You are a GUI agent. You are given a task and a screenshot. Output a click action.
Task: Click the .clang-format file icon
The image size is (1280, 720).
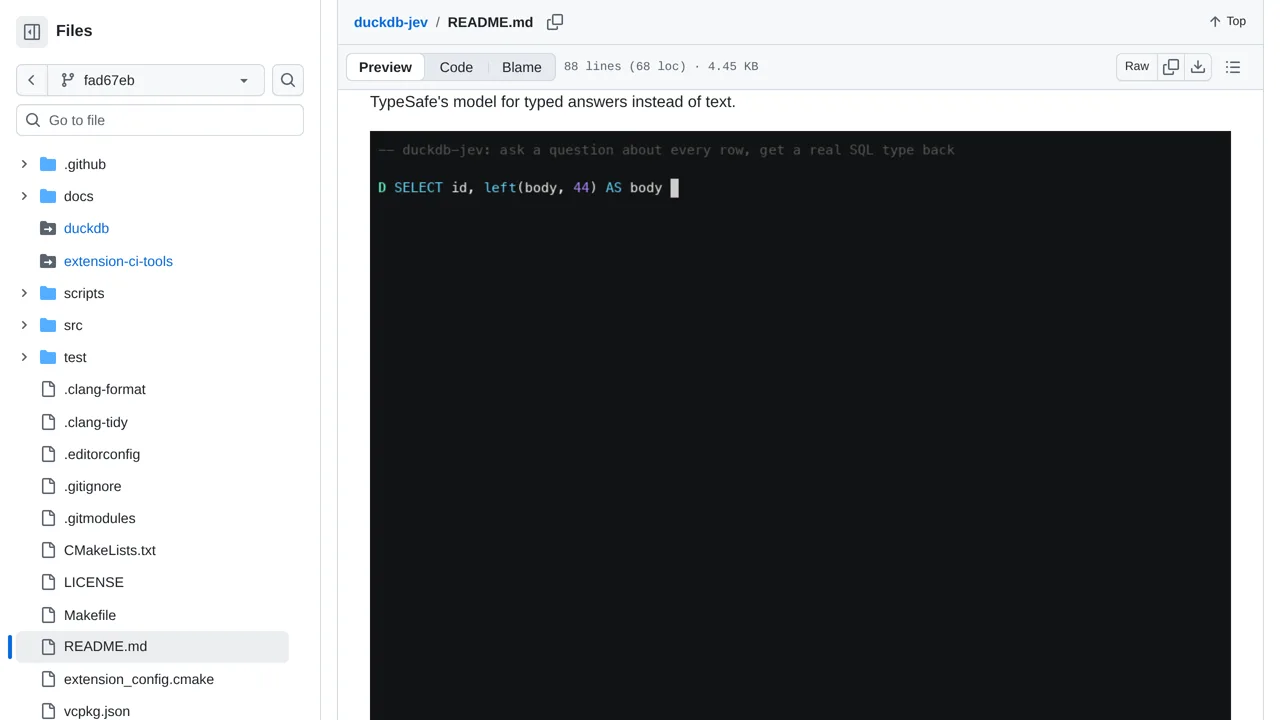pos(48,389)
